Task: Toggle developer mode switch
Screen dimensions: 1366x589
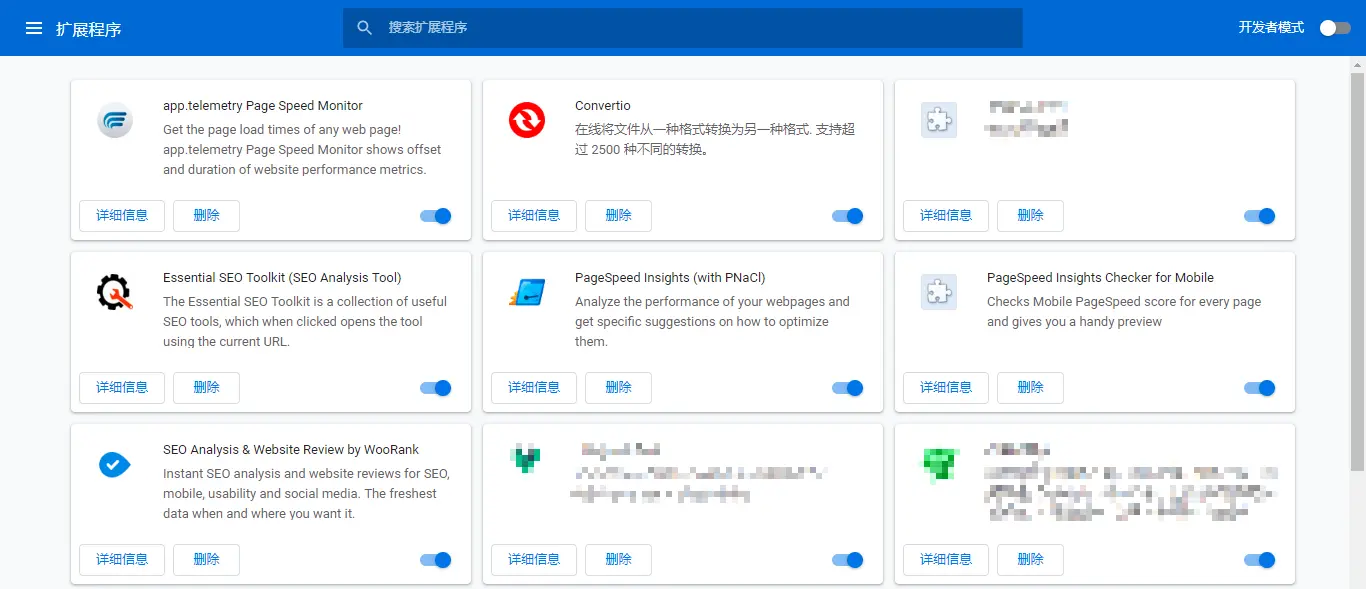Action: [1335, 28]
